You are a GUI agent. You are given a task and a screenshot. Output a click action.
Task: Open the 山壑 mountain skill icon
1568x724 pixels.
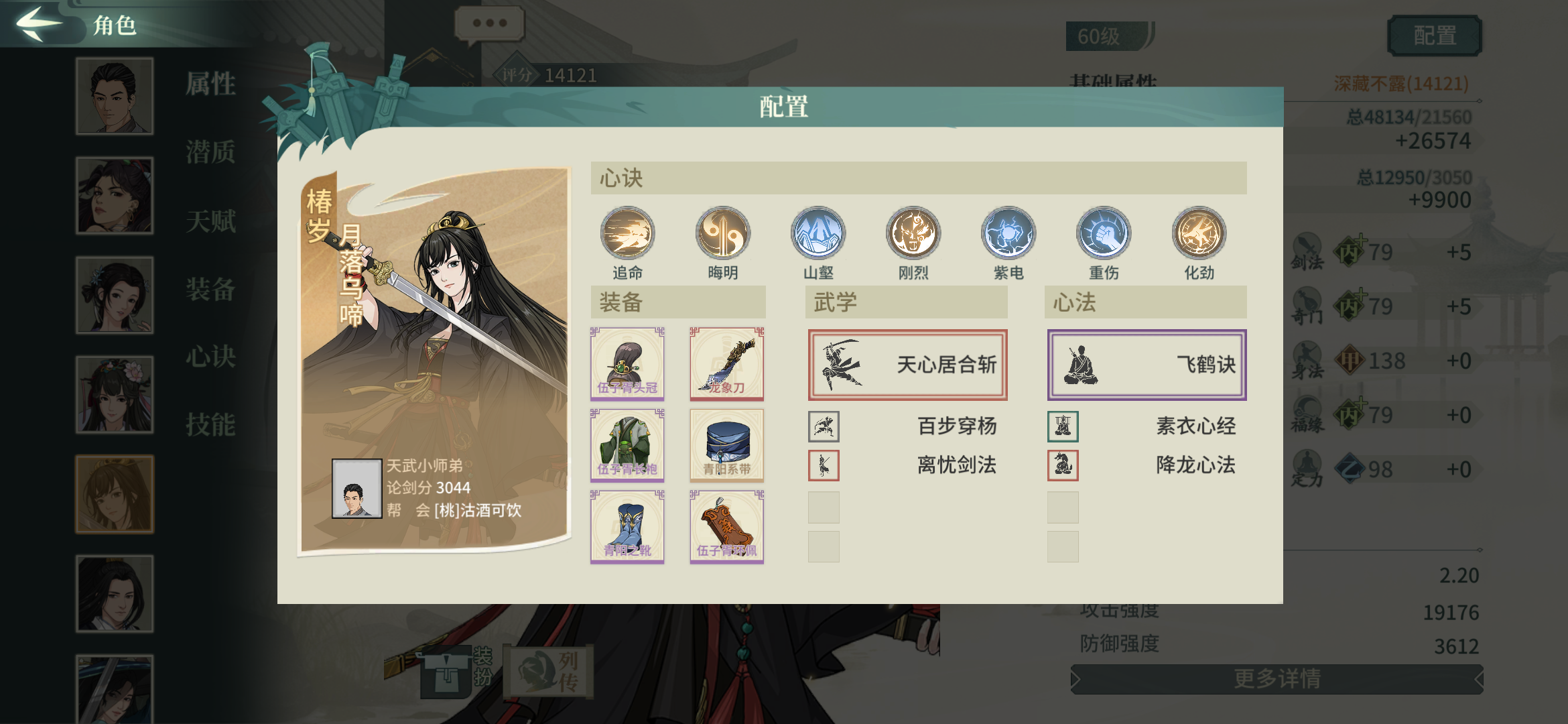pos(818,233)
